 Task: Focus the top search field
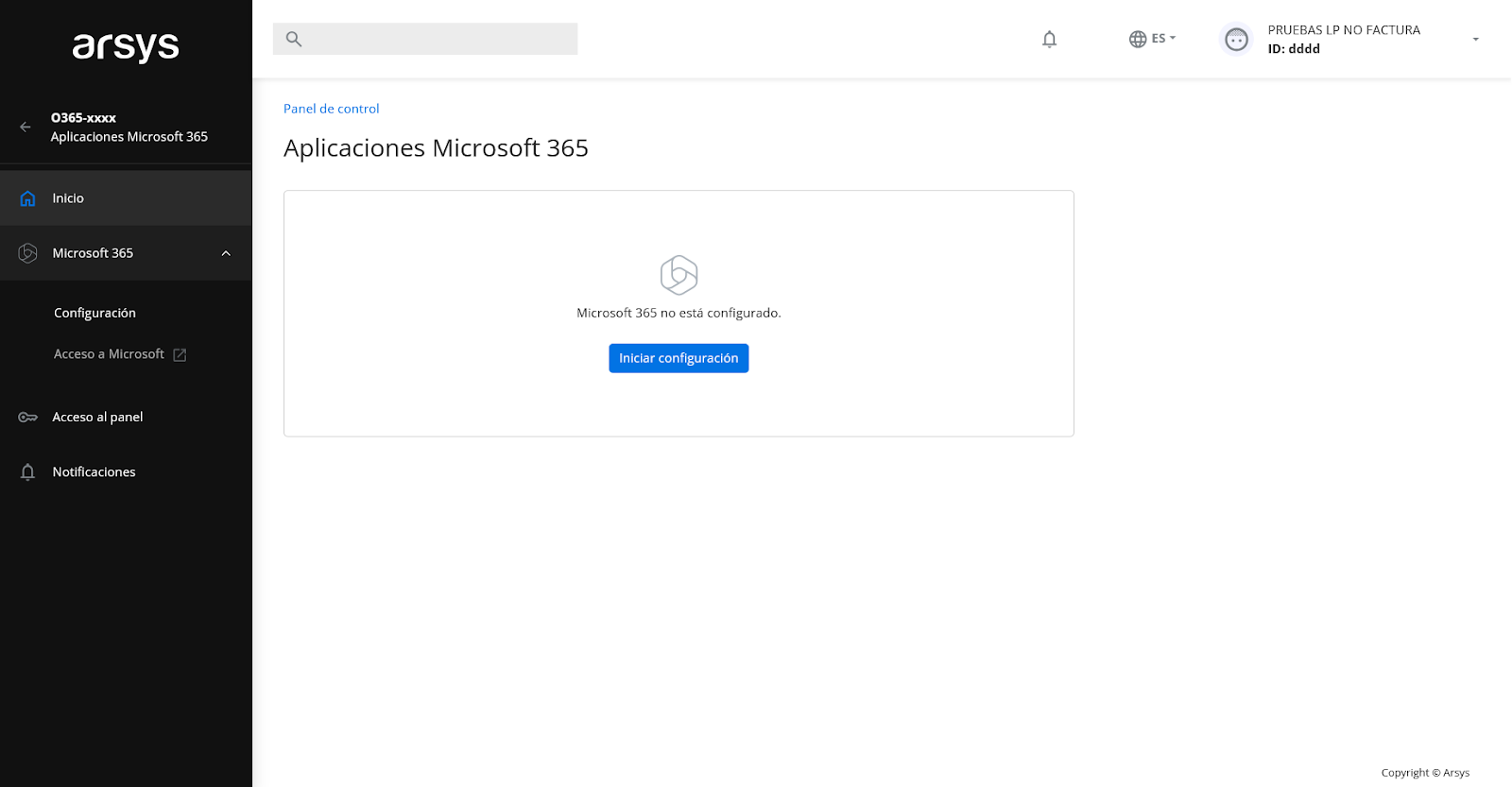425,39
